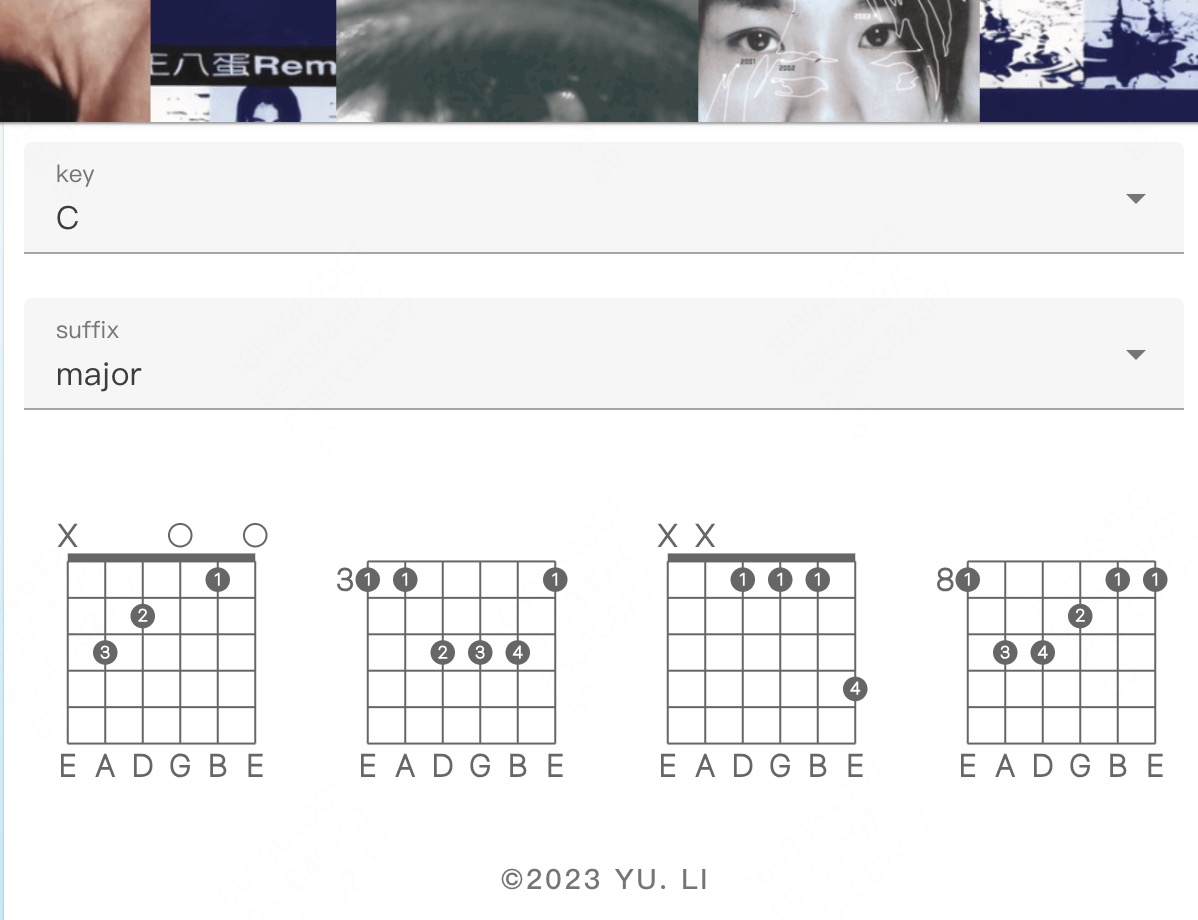This screenshot has width=1198, height=920.
Task: Click the album cover with Rem text
Action: [243, 60]
